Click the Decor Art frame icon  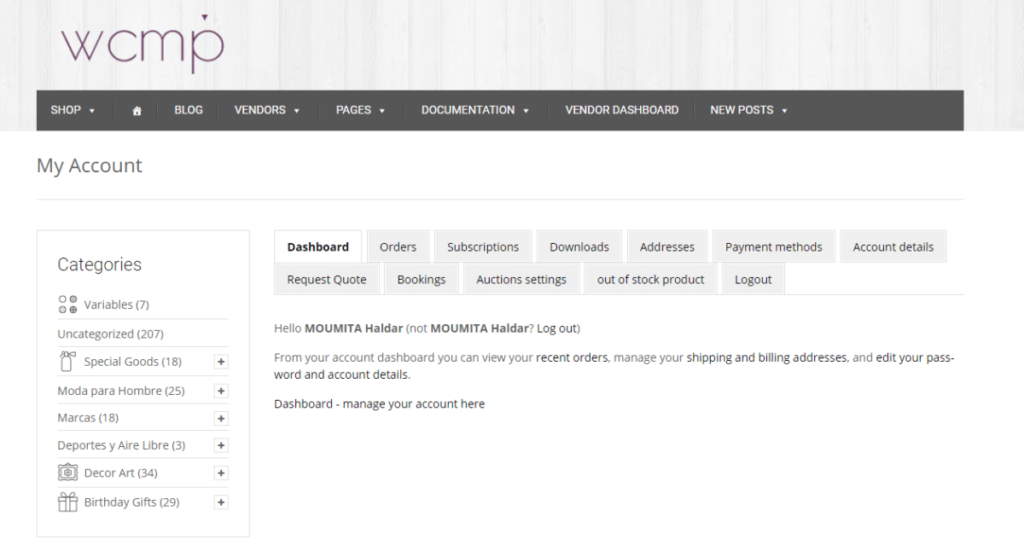[x=67, y=472]
